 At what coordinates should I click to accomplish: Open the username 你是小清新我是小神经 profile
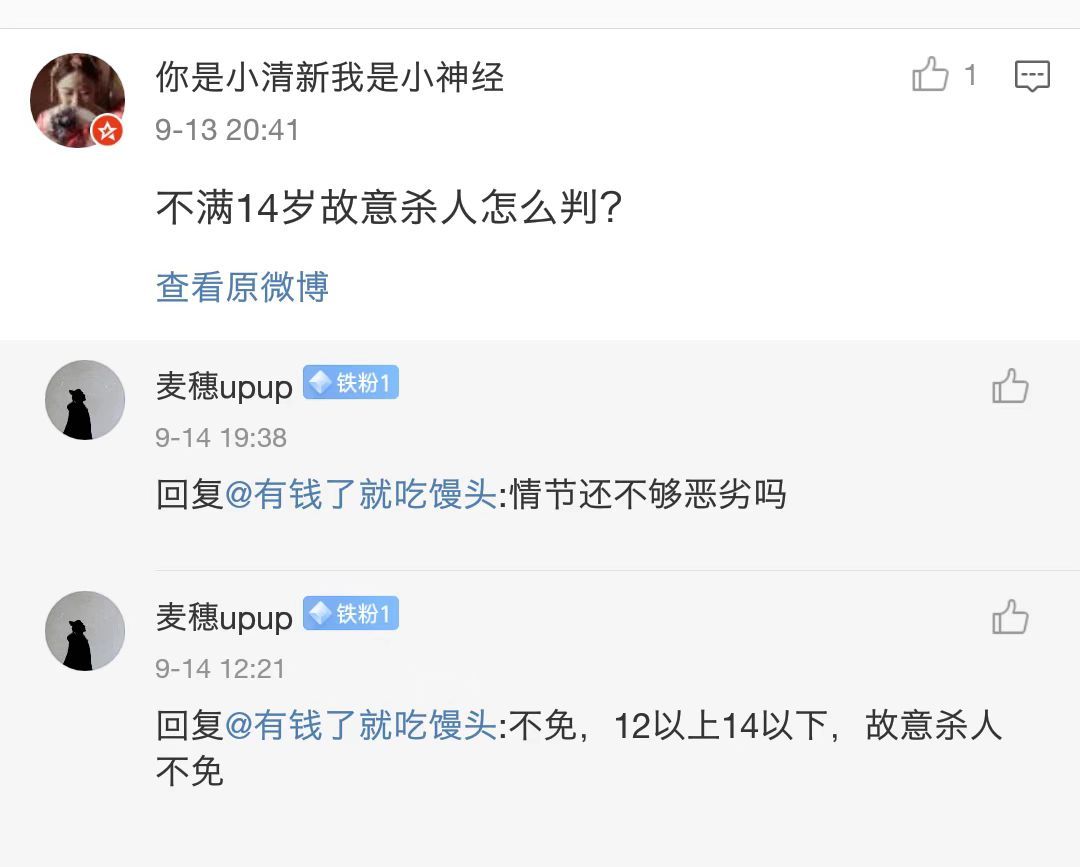(330, 77)
